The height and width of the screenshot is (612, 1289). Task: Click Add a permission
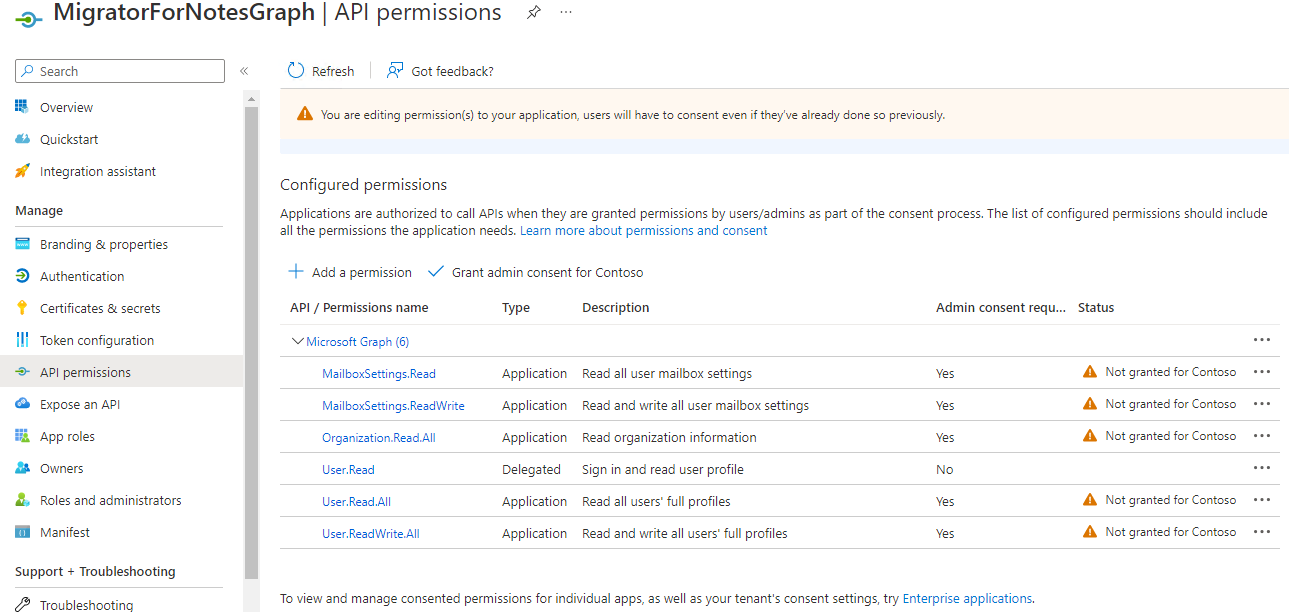point(349,271)
